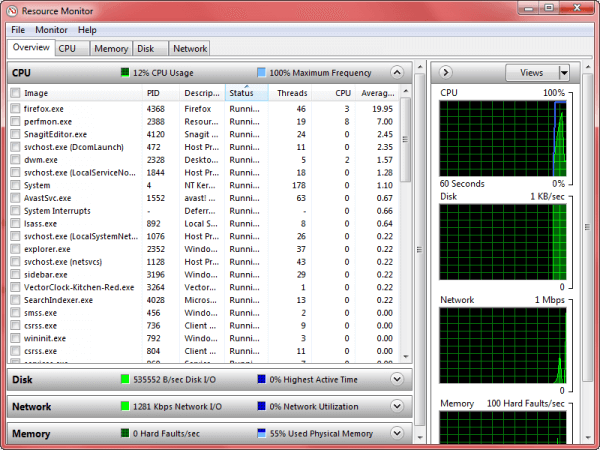Switch to the CPU tab
This screenshot has height=450, width=600.
click(x=72, y=49)
